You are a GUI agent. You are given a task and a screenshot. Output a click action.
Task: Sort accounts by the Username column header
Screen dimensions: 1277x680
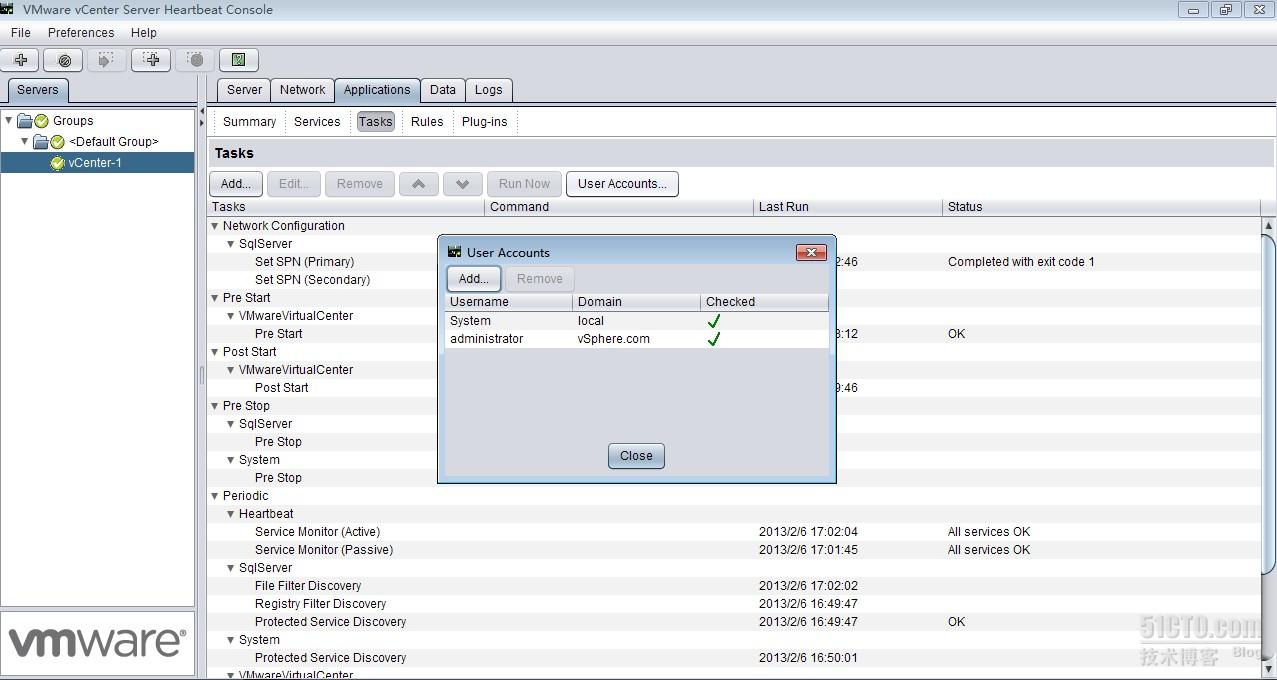509,302
